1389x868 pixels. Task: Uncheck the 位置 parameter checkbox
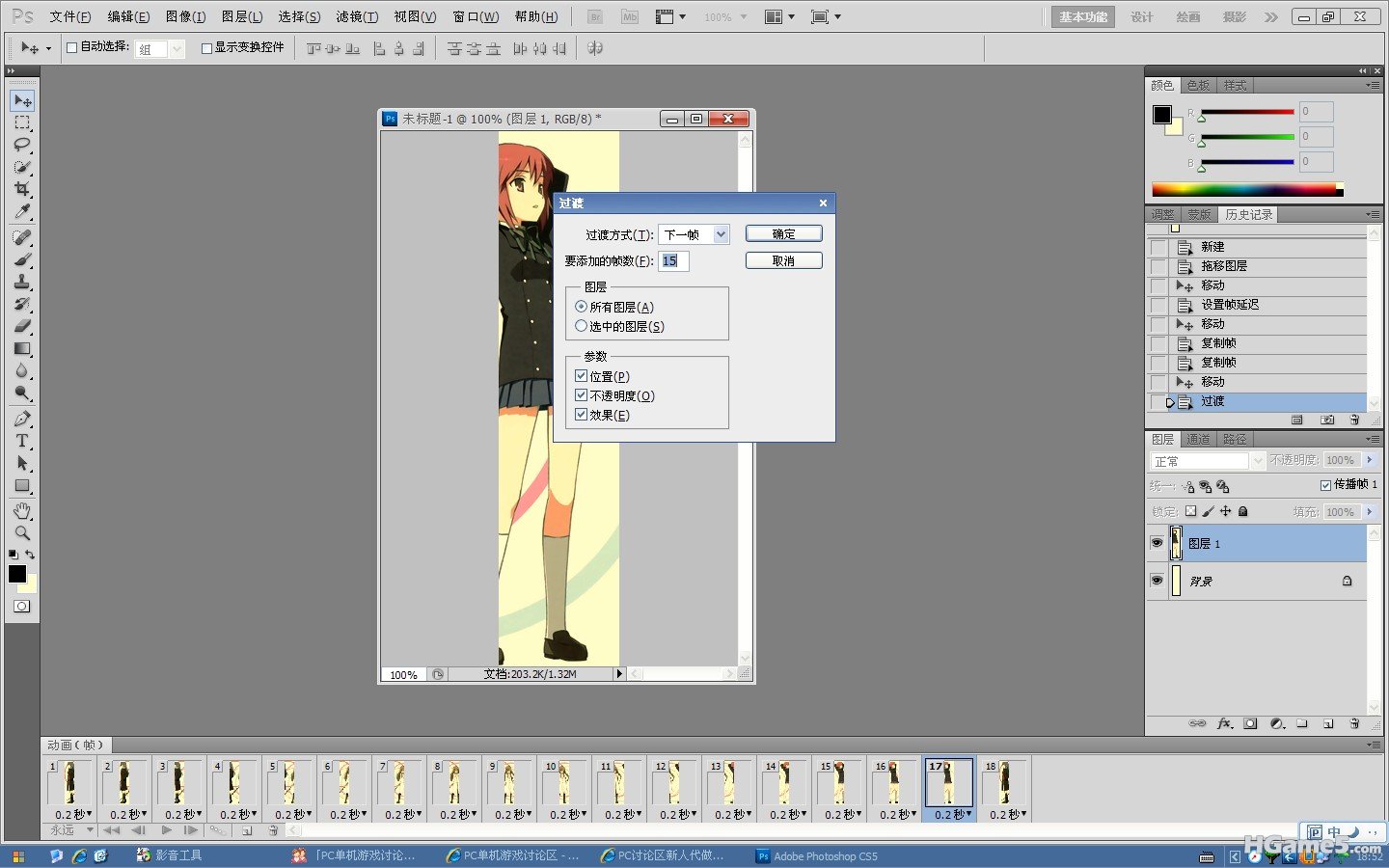coord(581,376)
